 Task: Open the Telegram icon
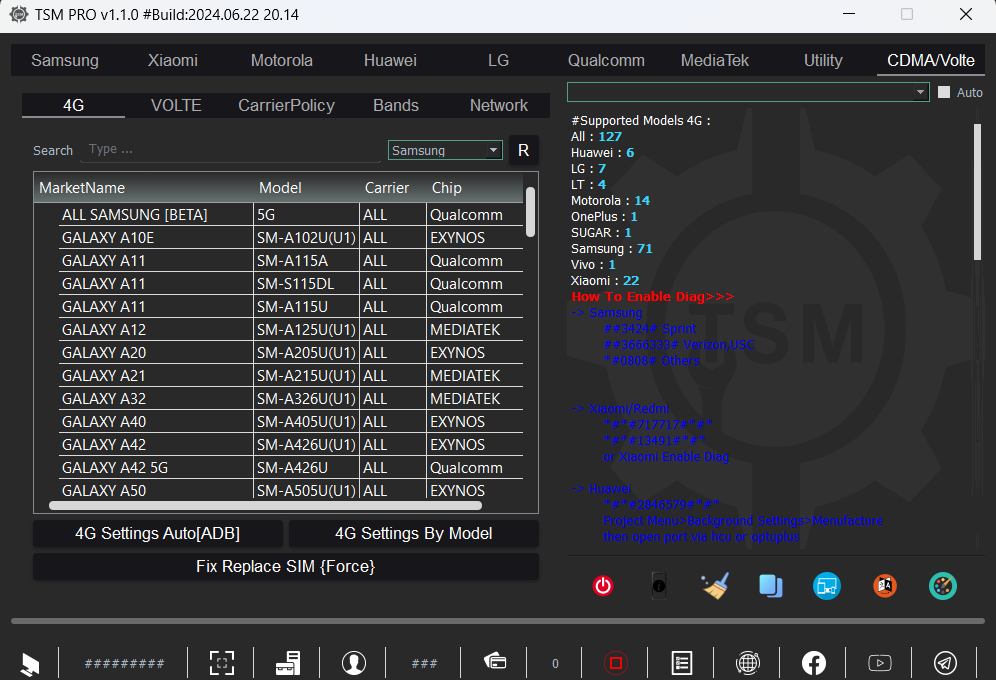coord(945,663)
